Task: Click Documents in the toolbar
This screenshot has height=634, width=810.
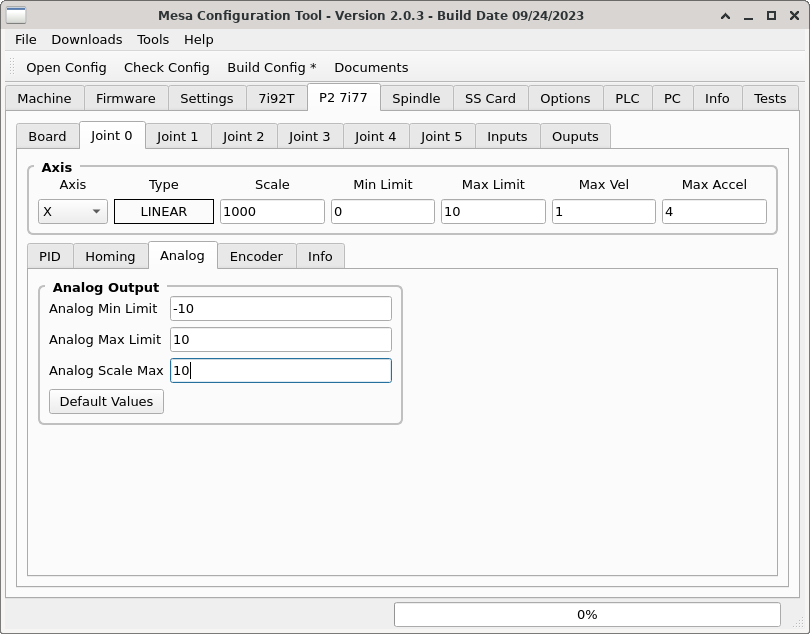Action: click(x=371, y=68)
